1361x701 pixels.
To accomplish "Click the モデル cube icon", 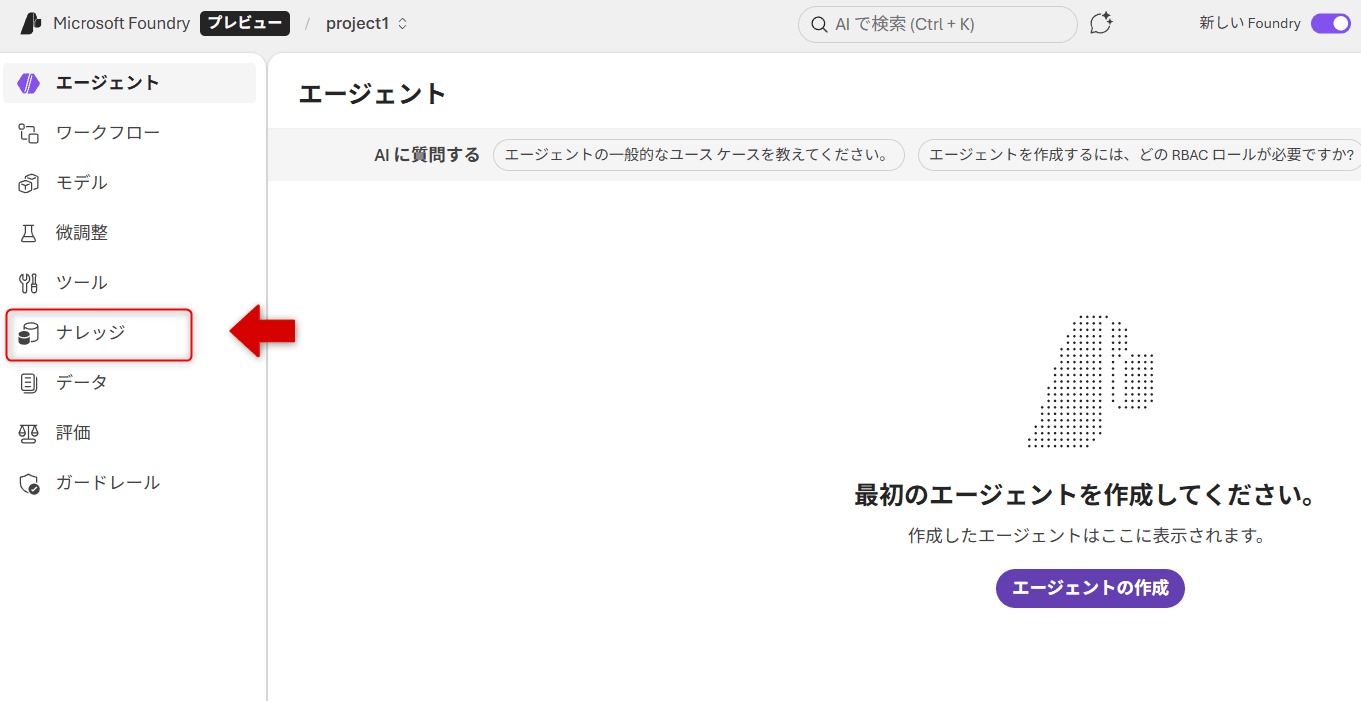I will tap(29, 183).
